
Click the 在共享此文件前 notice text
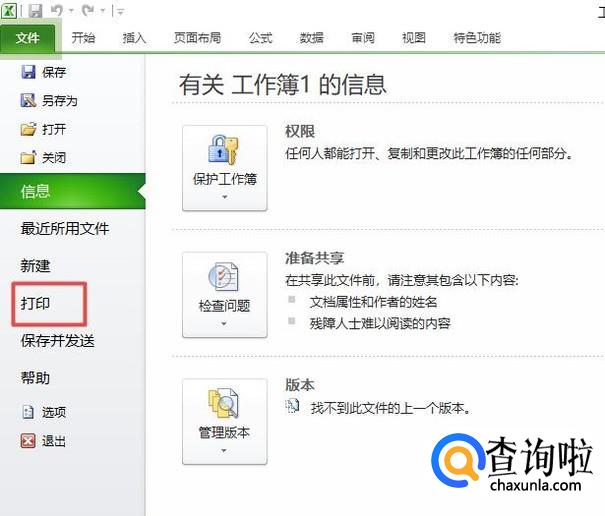402,280
